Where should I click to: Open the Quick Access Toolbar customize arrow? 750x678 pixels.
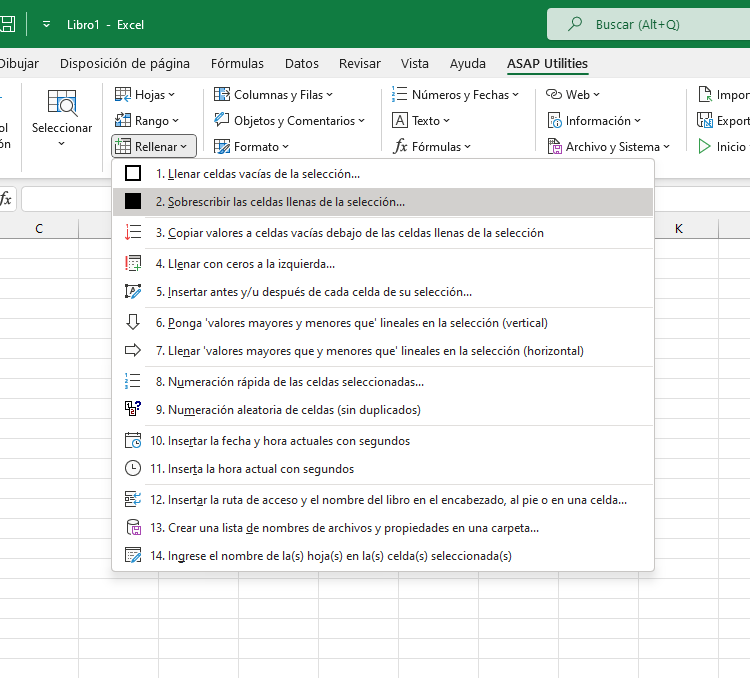(x=46, y=24)
